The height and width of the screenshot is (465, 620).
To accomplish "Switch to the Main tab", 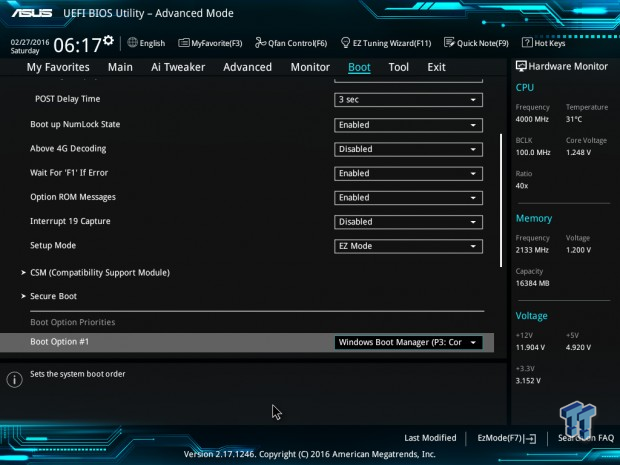I will [x=120, y=67].
